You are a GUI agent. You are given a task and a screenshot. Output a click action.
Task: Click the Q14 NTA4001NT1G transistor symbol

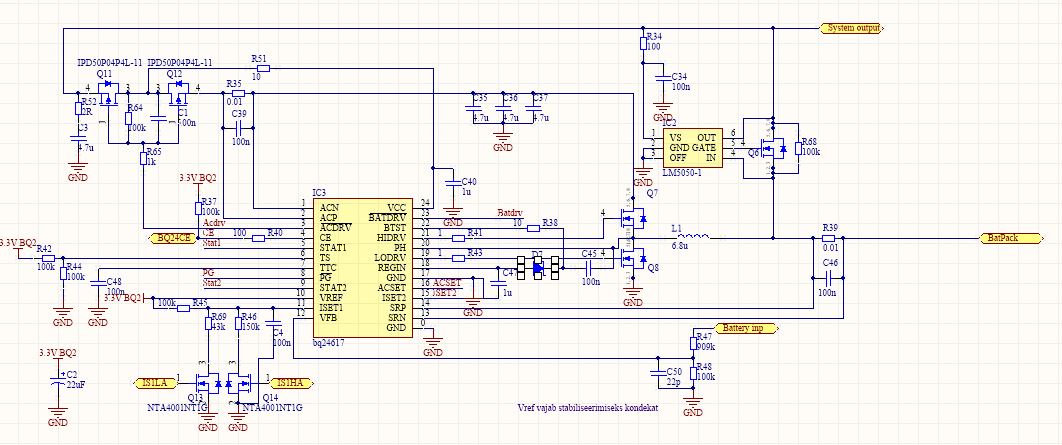(239, 384)
